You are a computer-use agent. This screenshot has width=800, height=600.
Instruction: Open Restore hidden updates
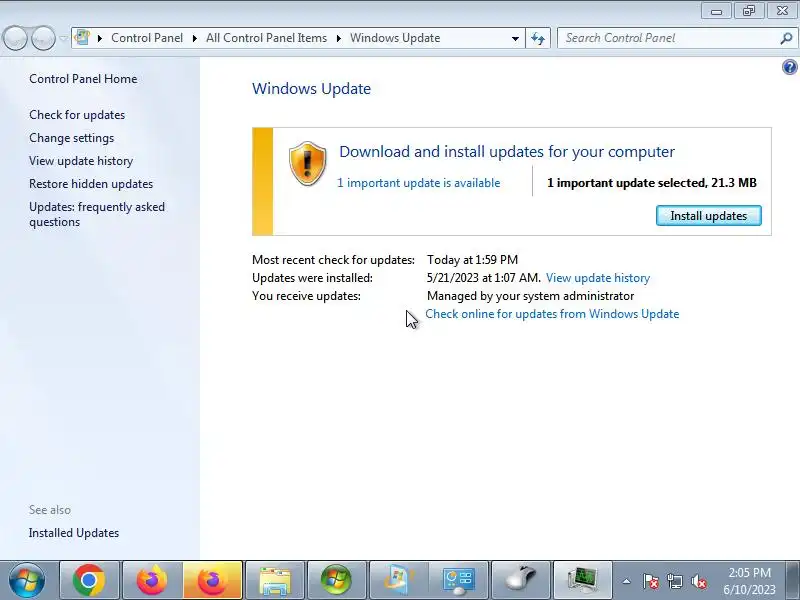point(91,184)
